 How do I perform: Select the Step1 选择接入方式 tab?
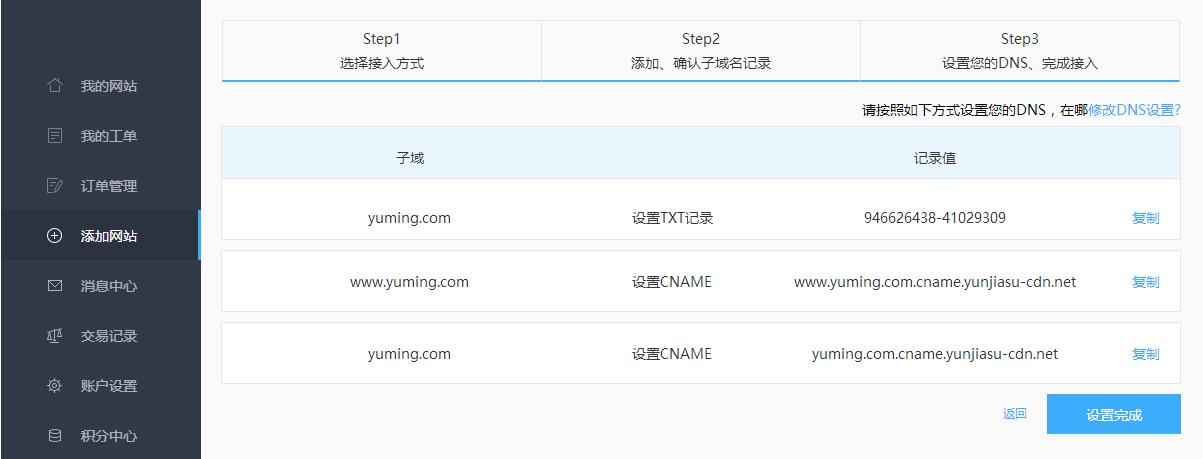(381, 51)
